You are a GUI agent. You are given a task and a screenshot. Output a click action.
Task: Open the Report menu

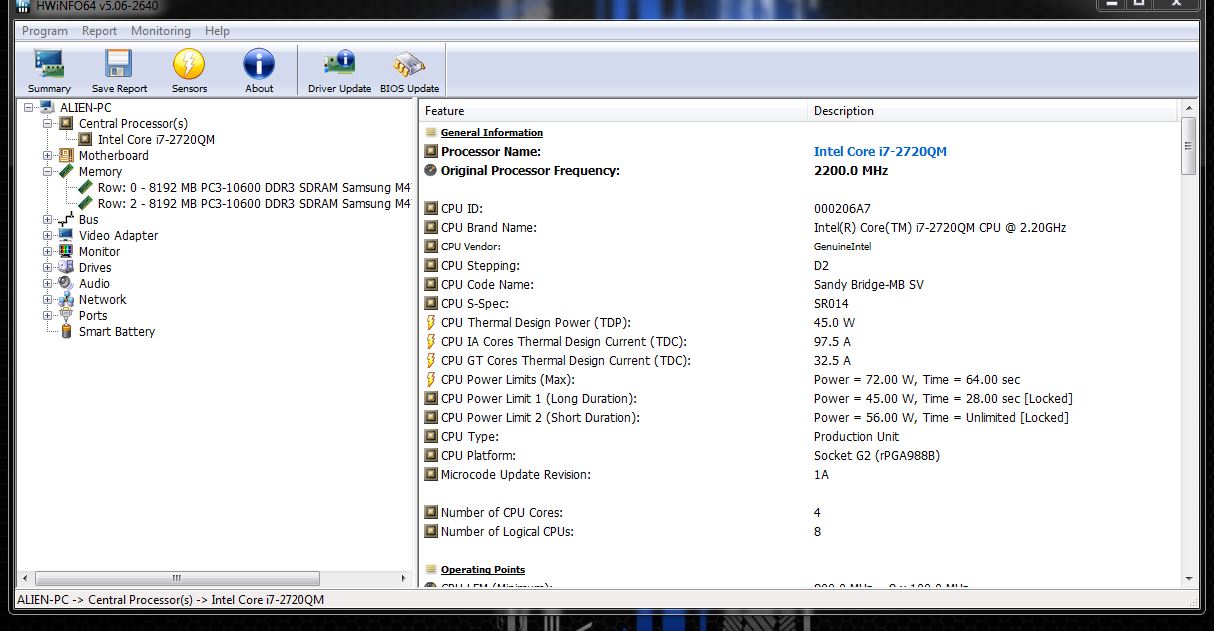tap(99, 31)
